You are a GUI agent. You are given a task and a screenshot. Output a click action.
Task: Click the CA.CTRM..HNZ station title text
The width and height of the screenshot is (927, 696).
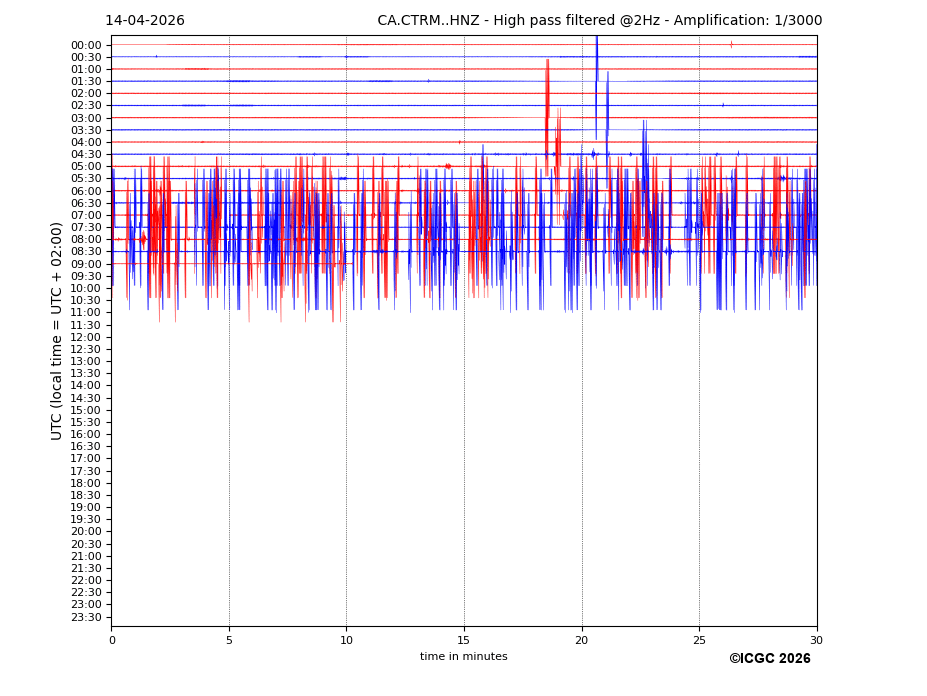[x=599, y=21]
